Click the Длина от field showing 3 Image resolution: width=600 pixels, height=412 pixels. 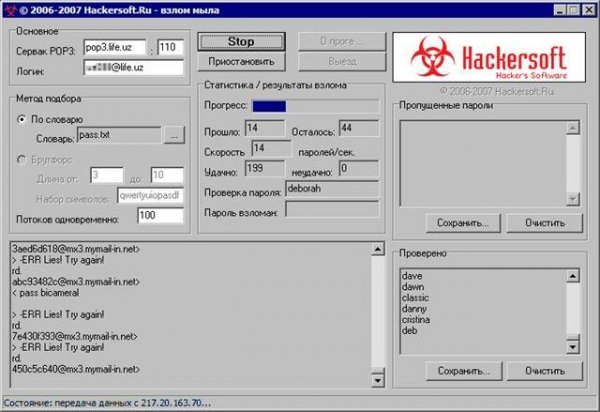point(107,175)
